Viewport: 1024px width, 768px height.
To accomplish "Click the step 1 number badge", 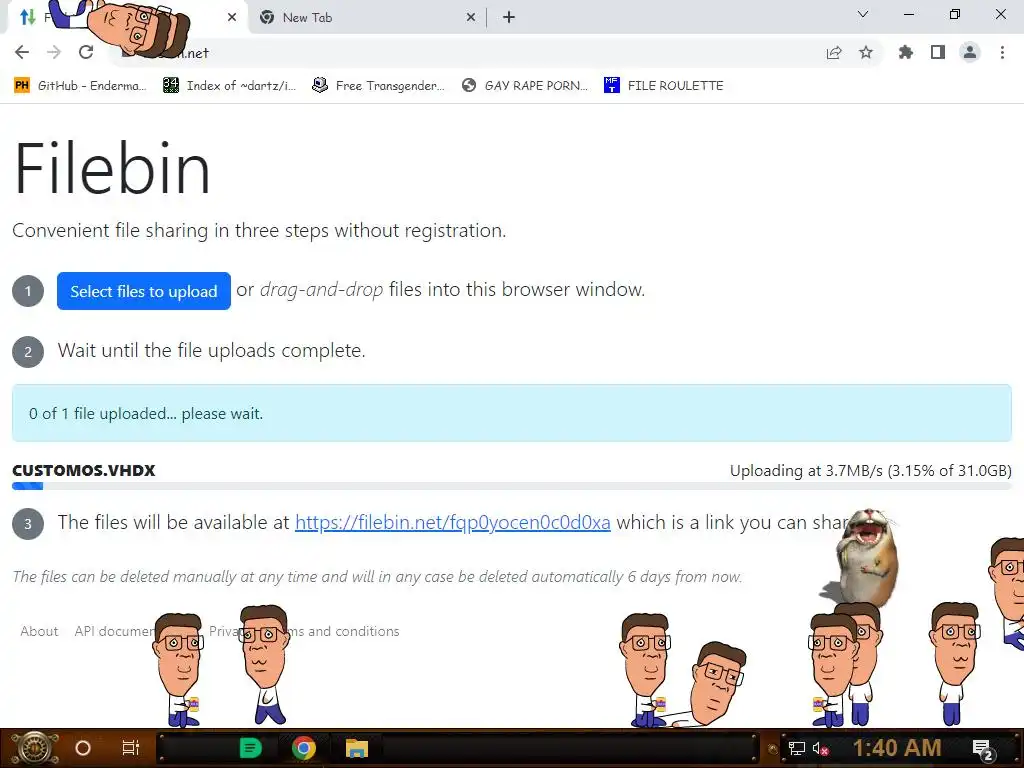I will click(28, 291).
